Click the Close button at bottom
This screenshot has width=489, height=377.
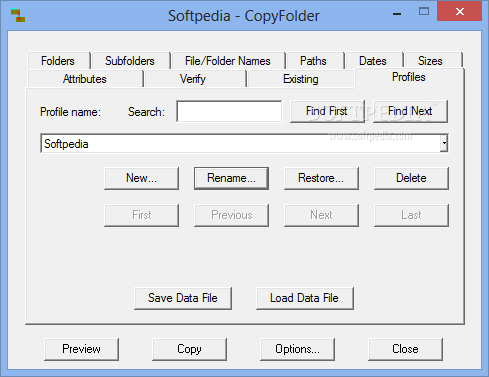[405, 349]
